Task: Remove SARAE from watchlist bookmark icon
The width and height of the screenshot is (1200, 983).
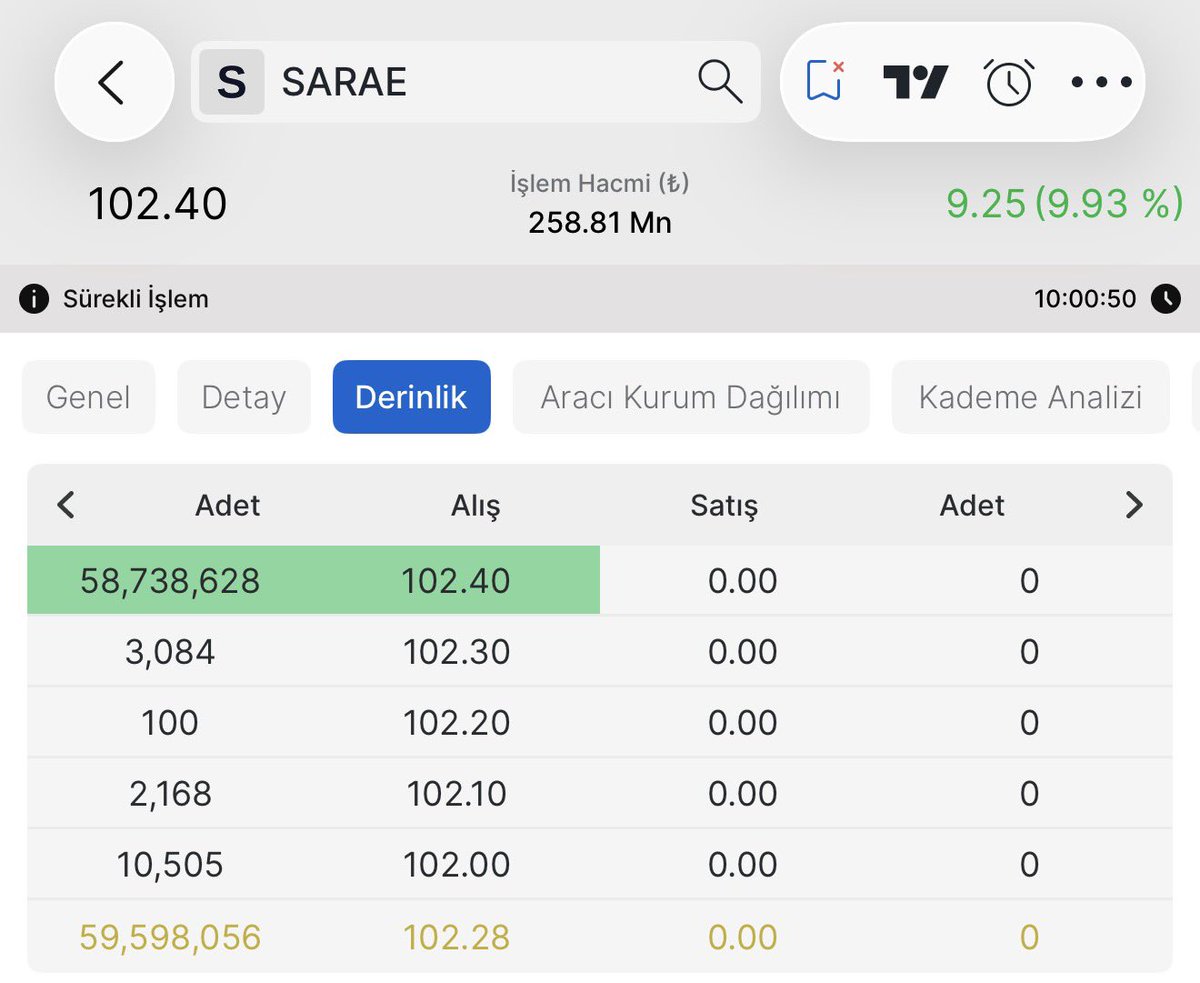Action: click(826, 81)
